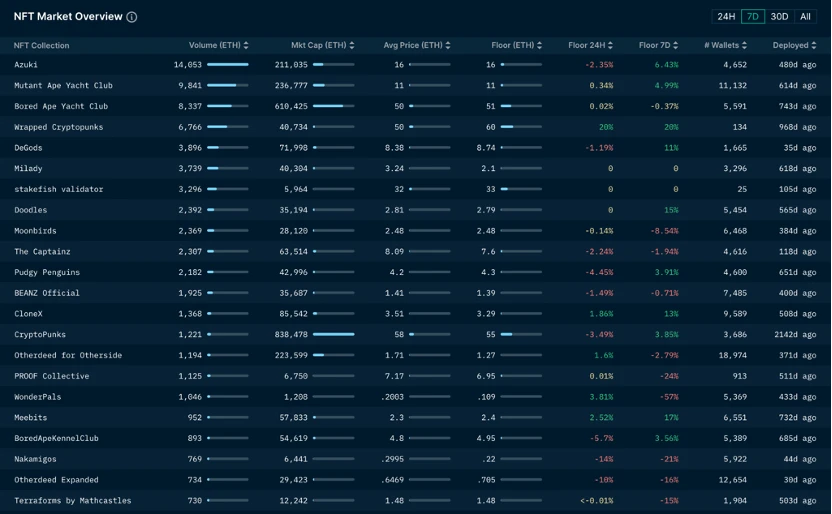Click DeGods deployed value 35d ago
Image resolution: width=832 pixels, height=514 pixels.
point(800,147)
